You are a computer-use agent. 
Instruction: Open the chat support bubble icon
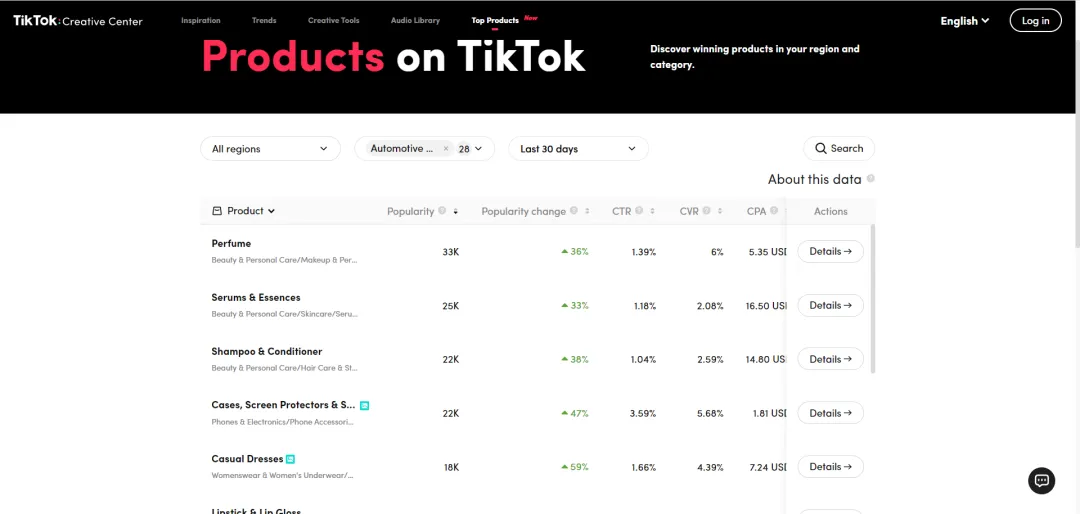(x=1041, y=480)
